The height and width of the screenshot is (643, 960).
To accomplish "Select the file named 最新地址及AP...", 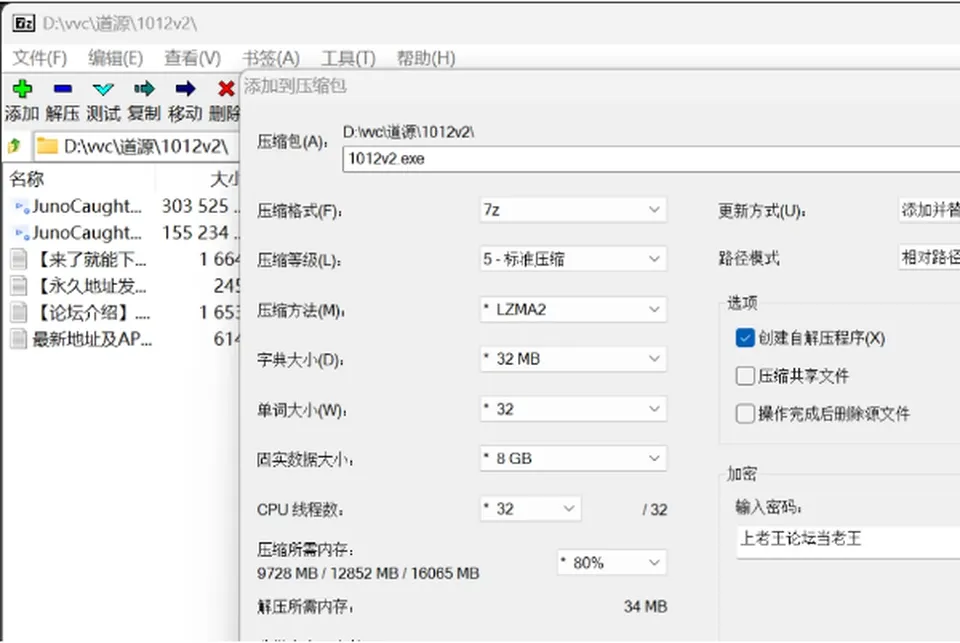I will point(92,339).
